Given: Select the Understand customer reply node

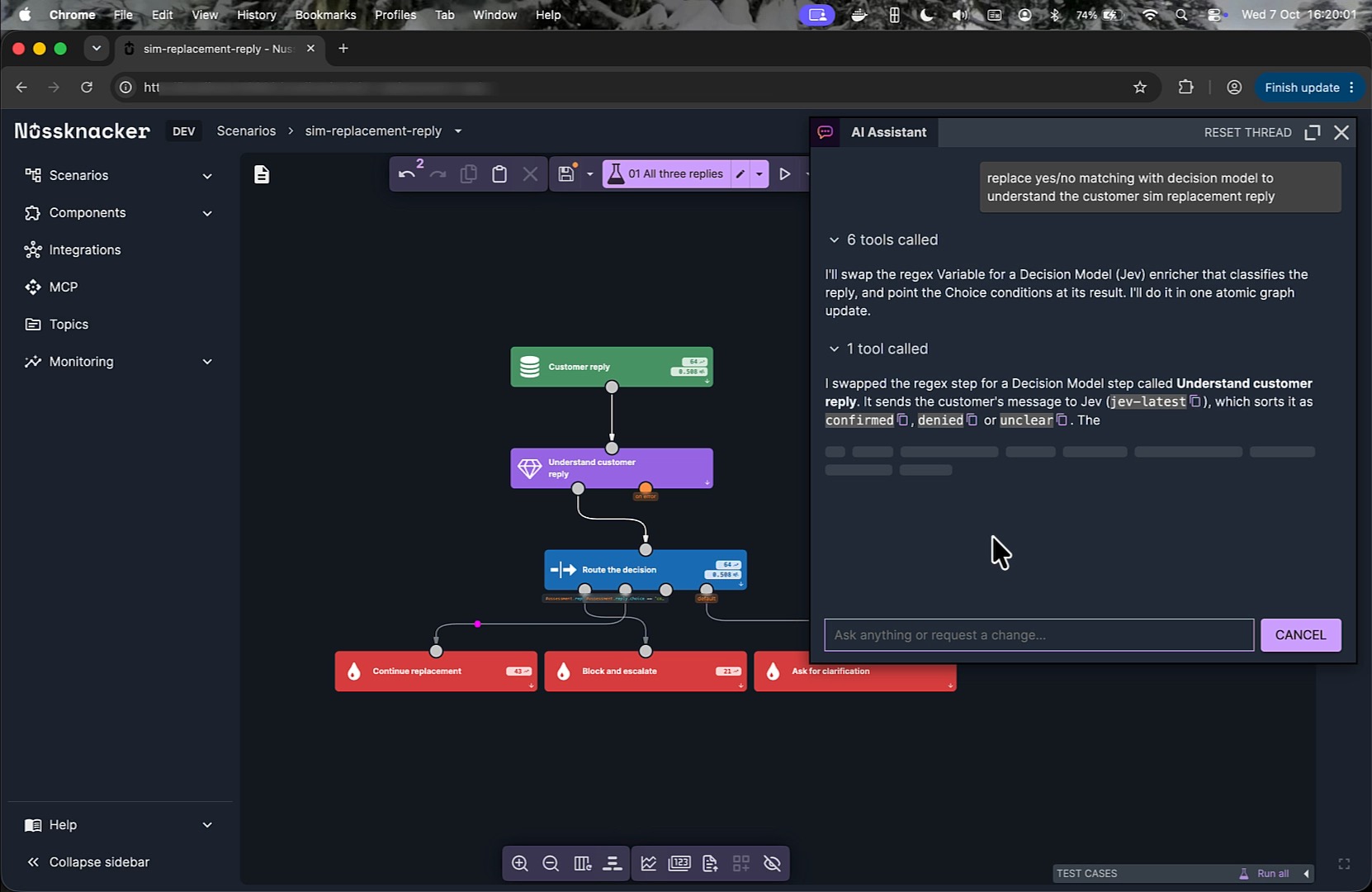Looking at the screenshot, I should click(x=612, y=468).
